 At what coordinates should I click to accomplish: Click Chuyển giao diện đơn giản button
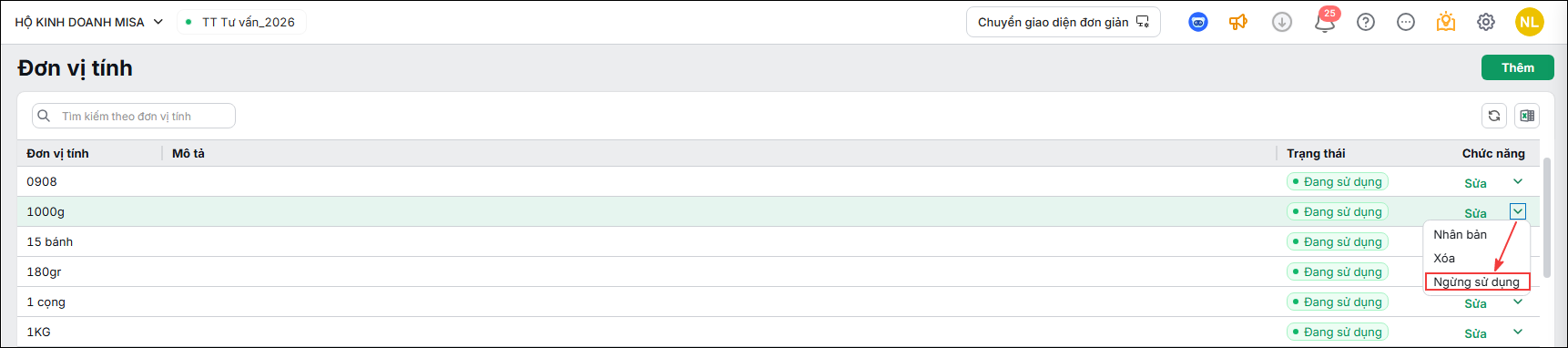pyautogui.click(x=1064, y=22)
